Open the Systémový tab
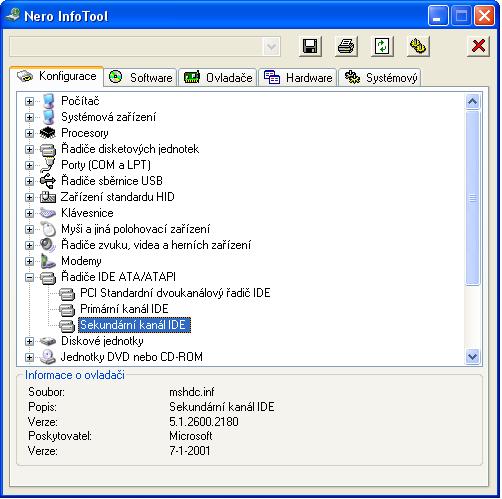Viewport: 502px width, 499px height. click(380, 78)
